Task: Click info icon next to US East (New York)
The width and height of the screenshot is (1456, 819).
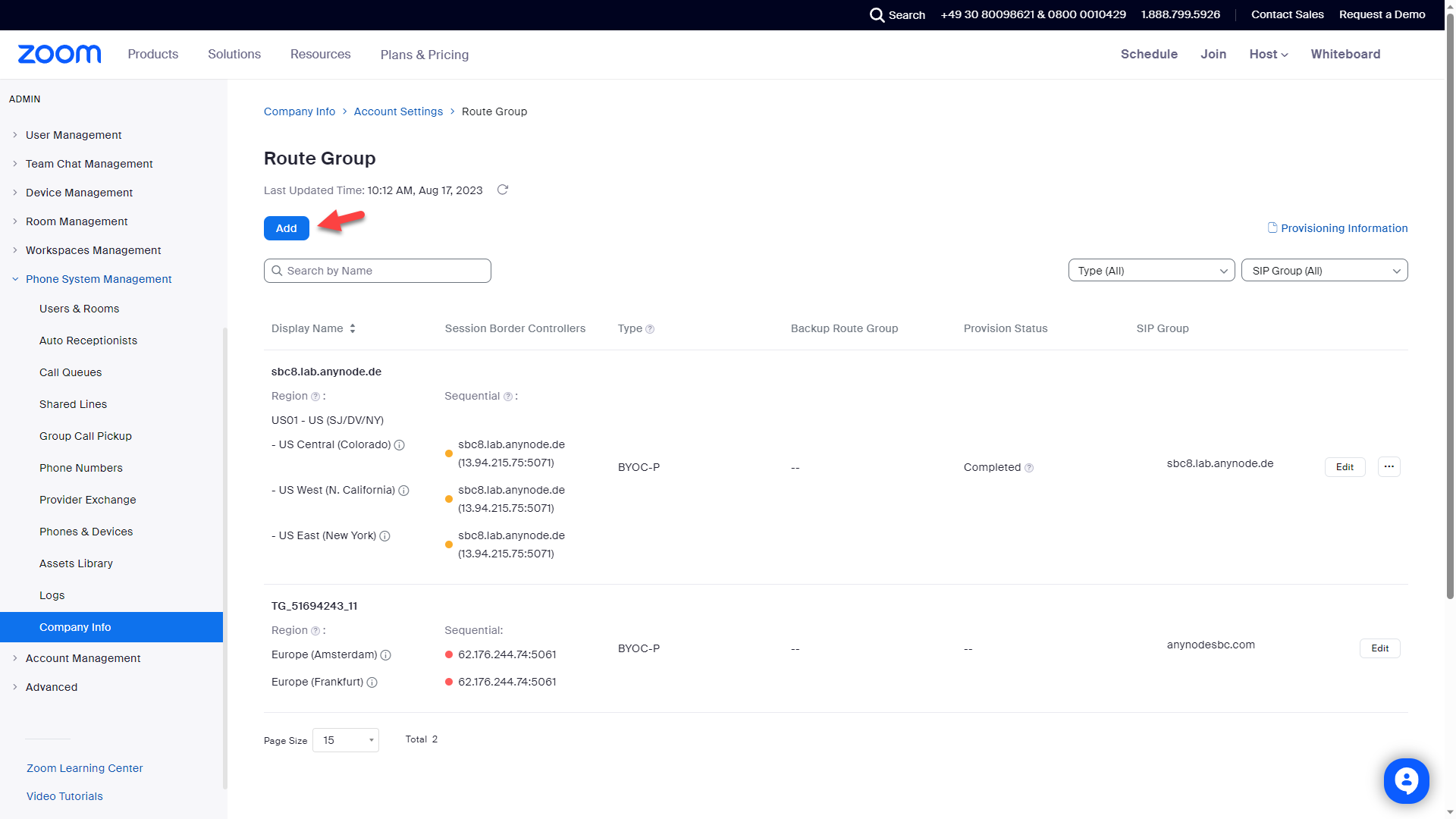Action: (384, 536)
